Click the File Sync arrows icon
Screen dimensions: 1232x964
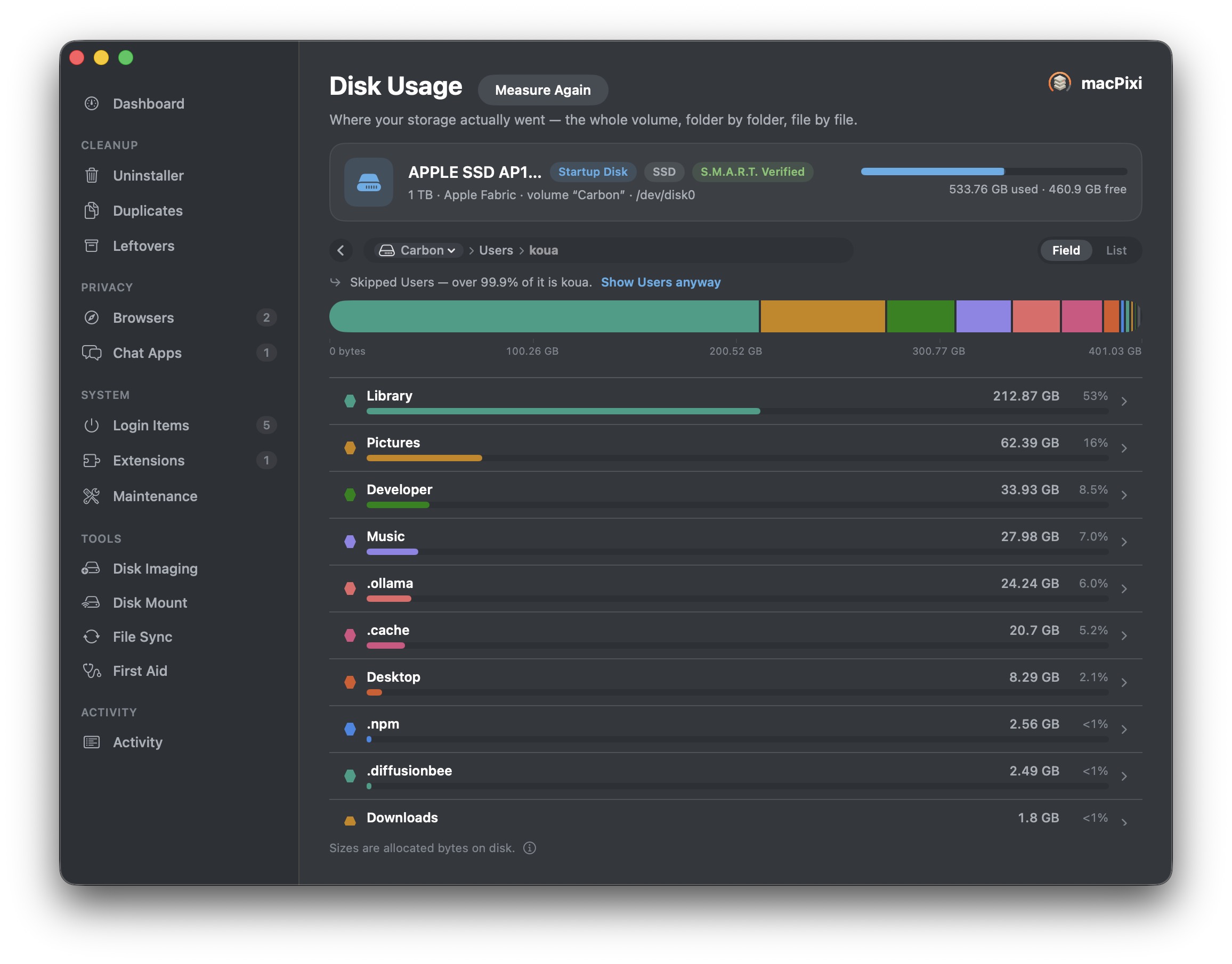[92, 636]
